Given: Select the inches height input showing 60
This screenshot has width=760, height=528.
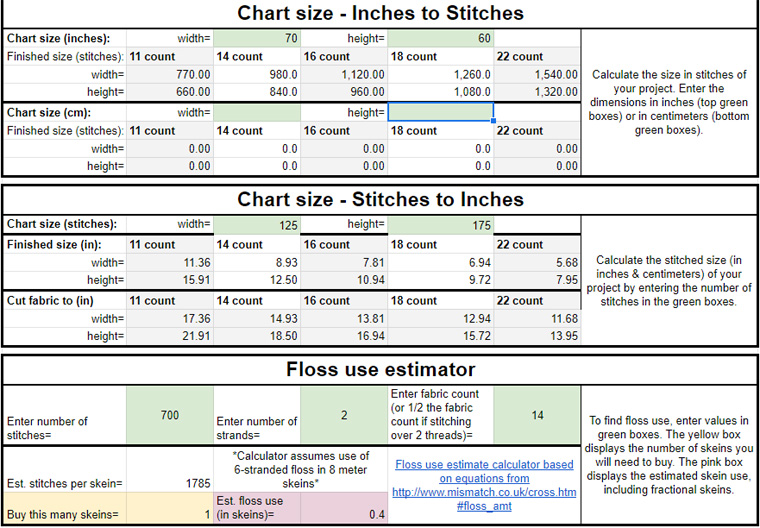Looking at the screenshot, I should [x=441, y=38].
